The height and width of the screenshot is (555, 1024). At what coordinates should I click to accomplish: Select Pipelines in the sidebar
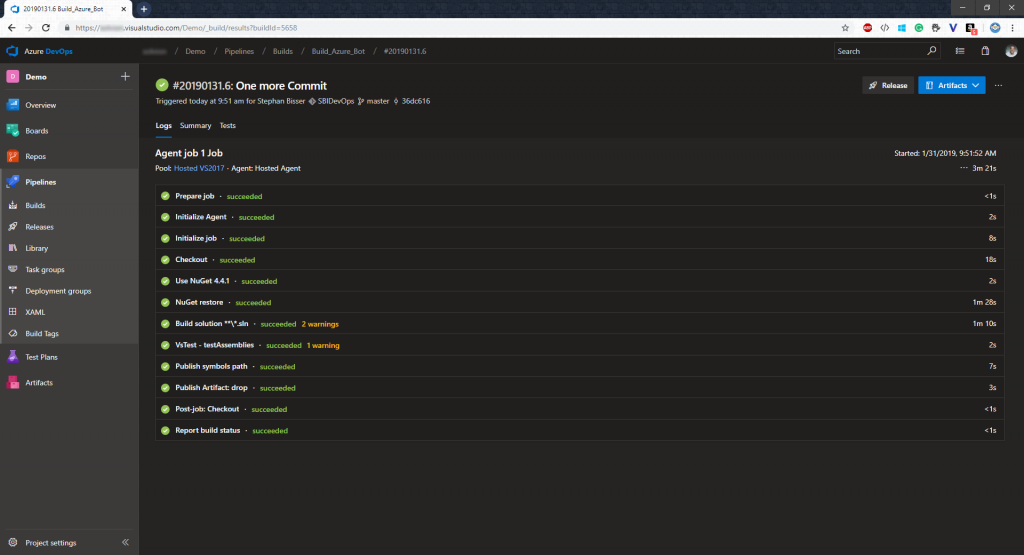point(40,182)
